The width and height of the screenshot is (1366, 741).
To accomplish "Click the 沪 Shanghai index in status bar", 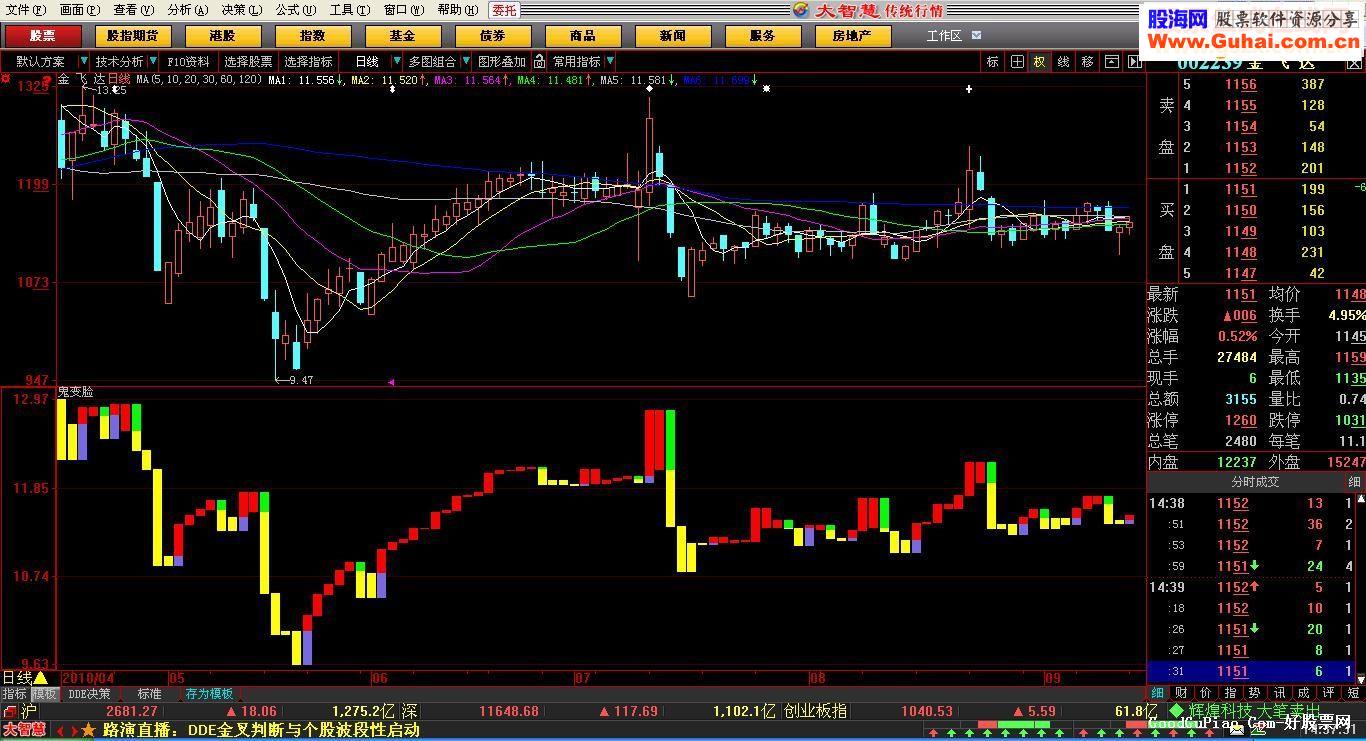I will [x=28, y=711].
